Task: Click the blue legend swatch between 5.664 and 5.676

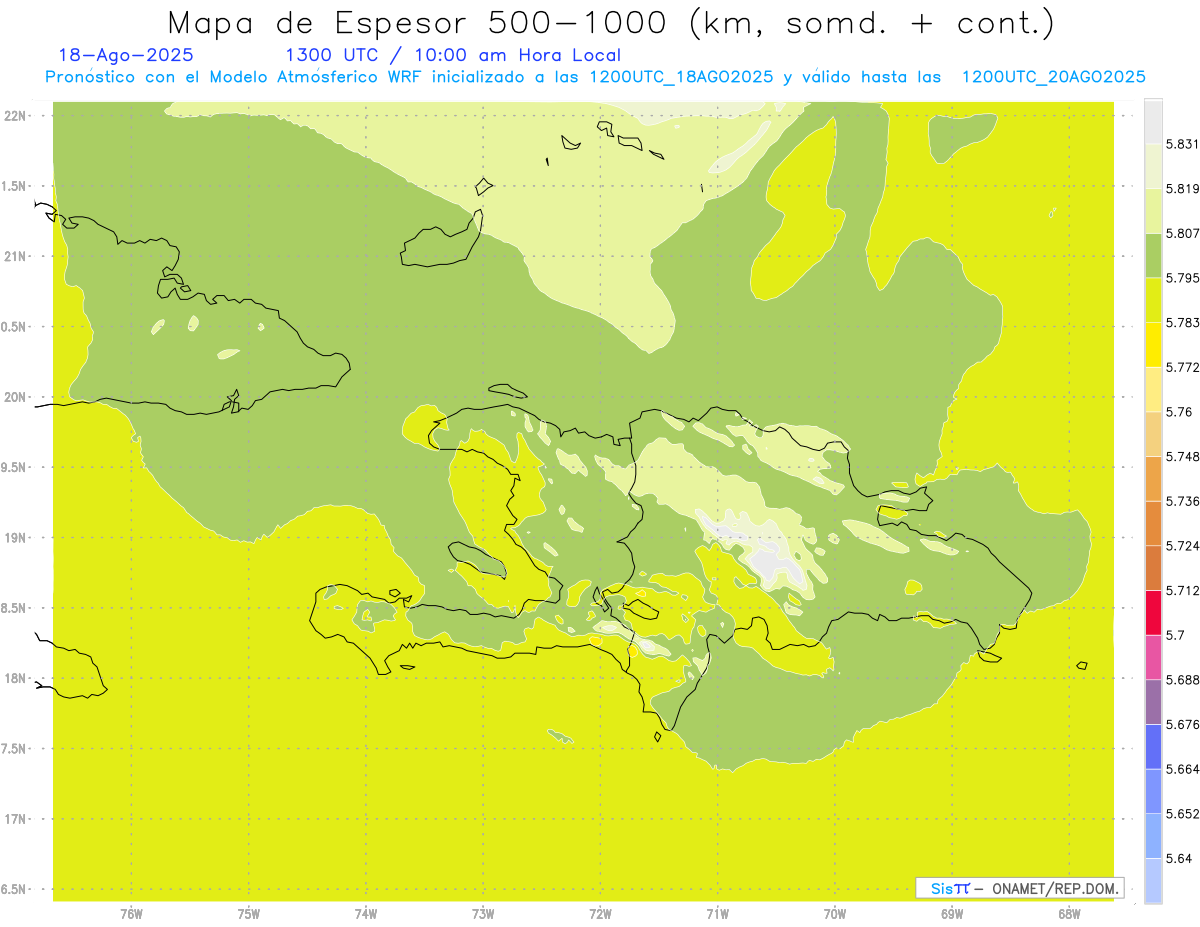Action: pyautogui.click(x=1153, y=746)
